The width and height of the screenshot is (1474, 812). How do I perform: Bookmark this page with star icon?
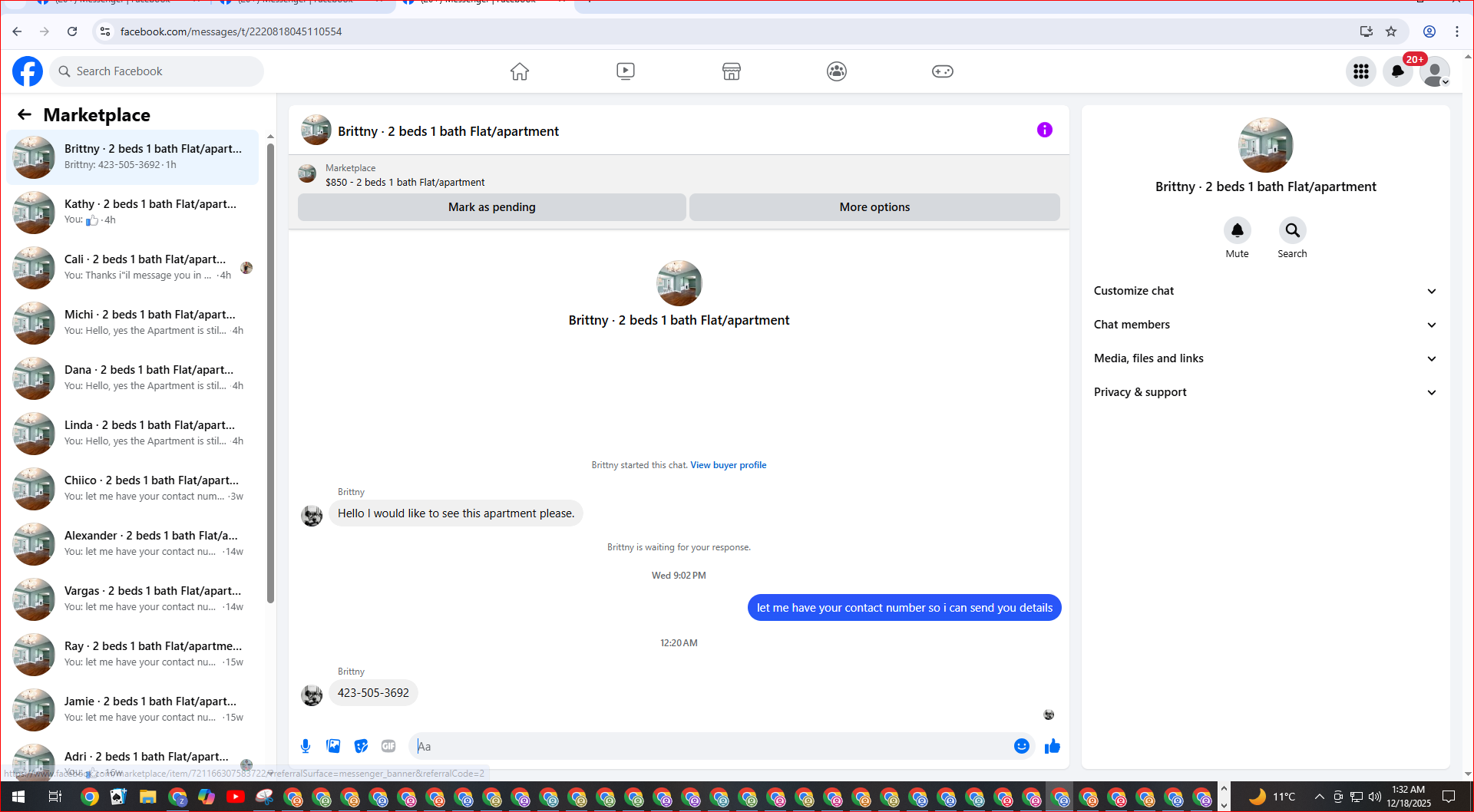tap(1391, 31)
